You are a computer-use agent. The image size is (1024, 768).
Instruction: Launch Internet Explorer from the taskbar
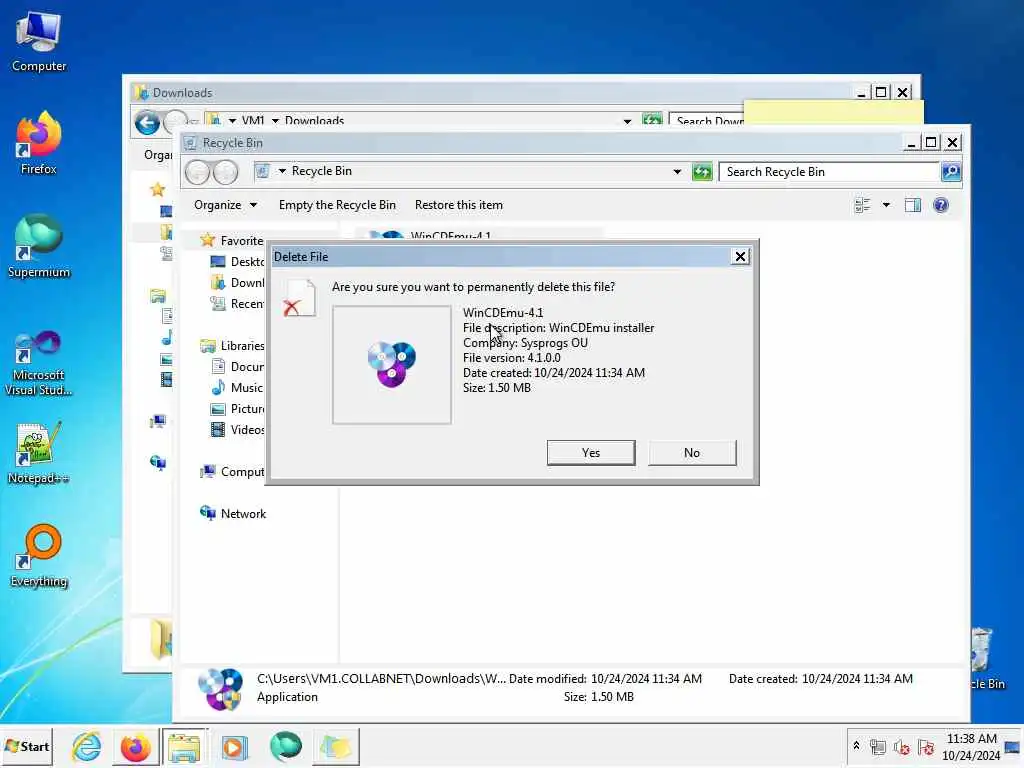coord(86,746)
